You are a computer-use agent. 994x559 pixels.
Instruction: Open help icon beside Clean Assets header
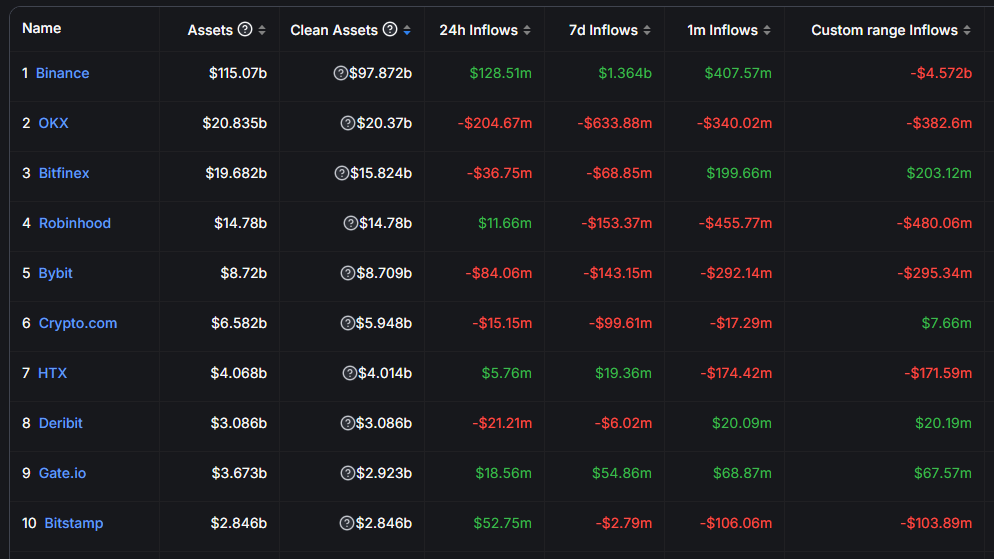click(x=390, y=29)
